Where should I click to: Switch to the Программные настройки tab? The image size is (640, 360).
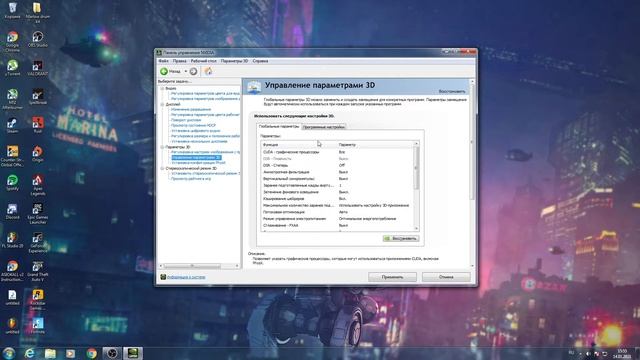click(324, 127)
